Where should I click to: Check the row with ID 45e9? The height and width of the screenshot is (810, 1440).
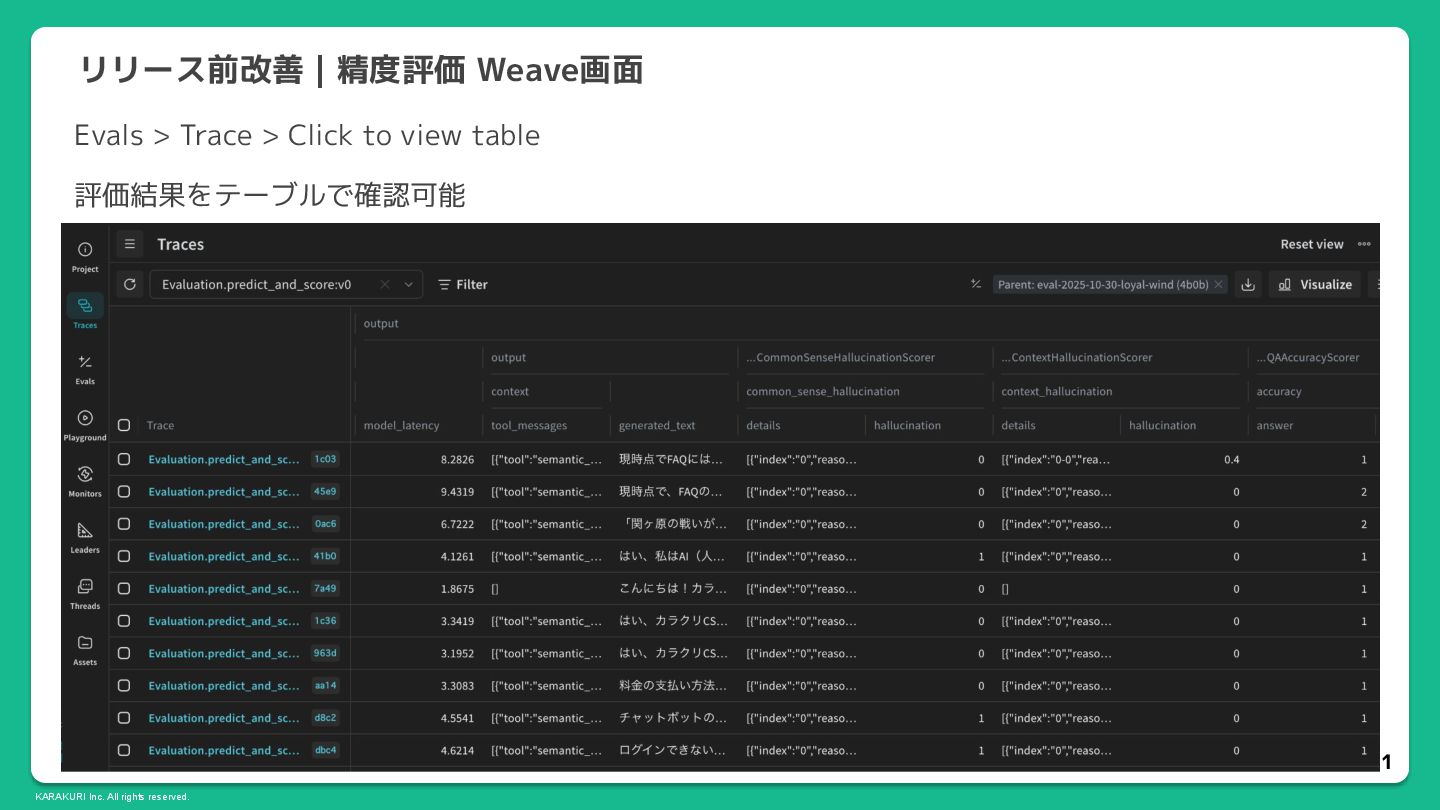(124, 491)
